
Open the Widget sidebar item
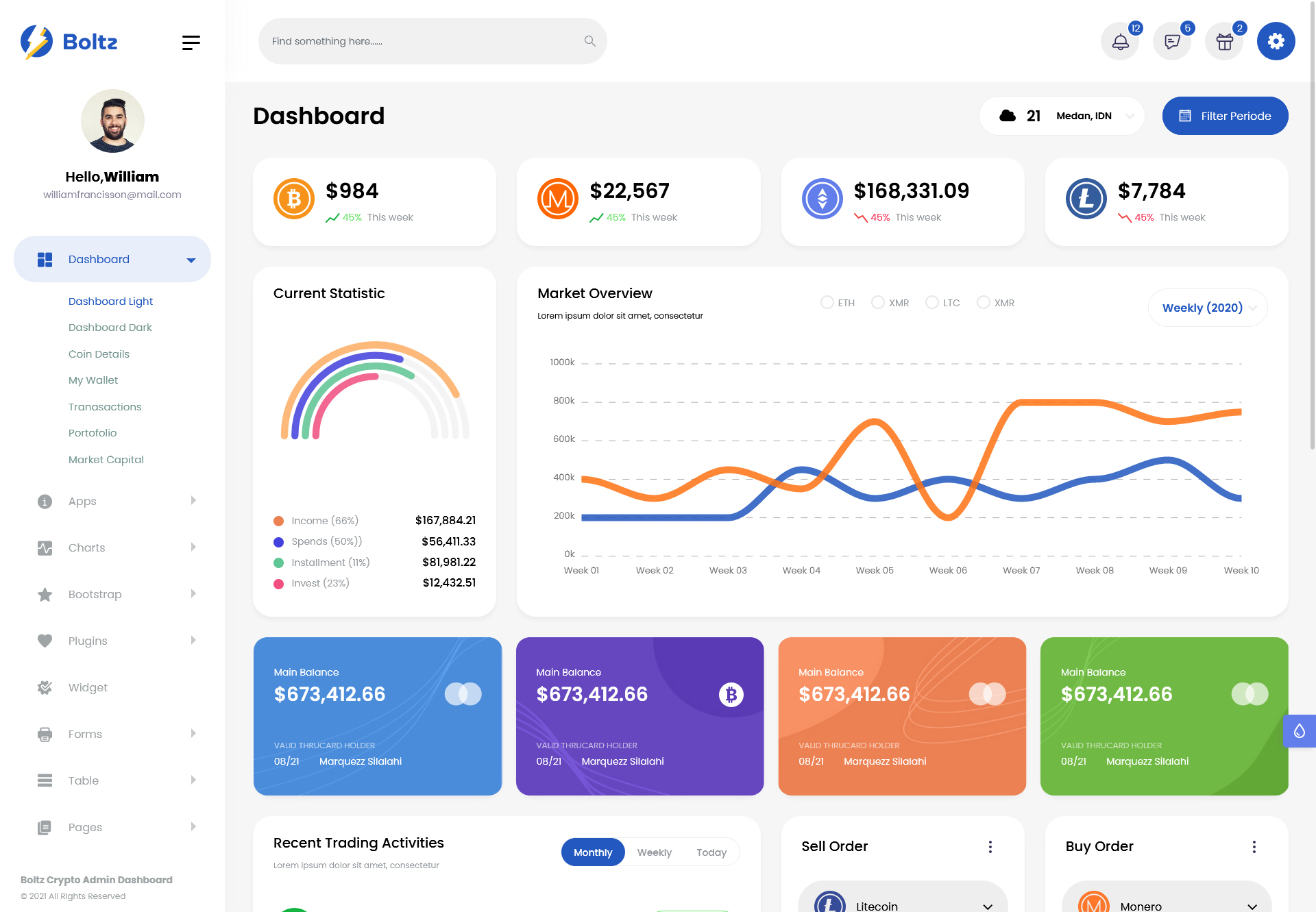pos(112,687)
